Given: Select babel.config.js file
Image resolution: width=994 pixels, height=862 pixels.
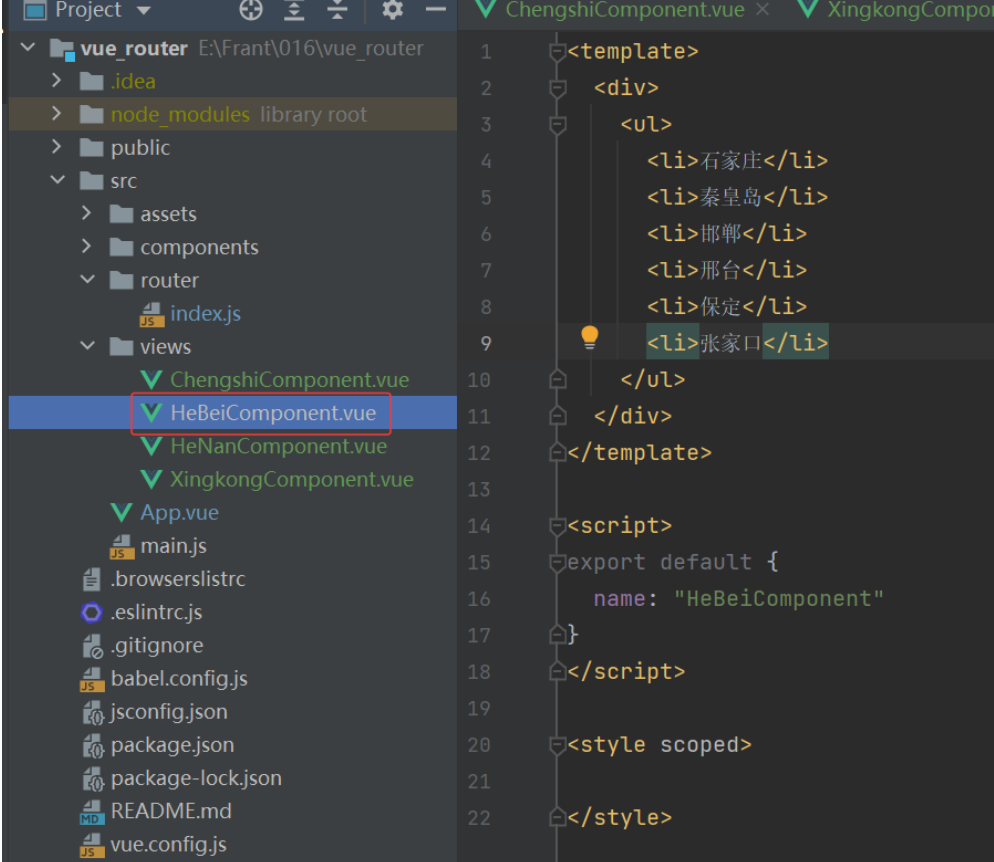Looking at the screenshot, I should [x=179, y=678].
